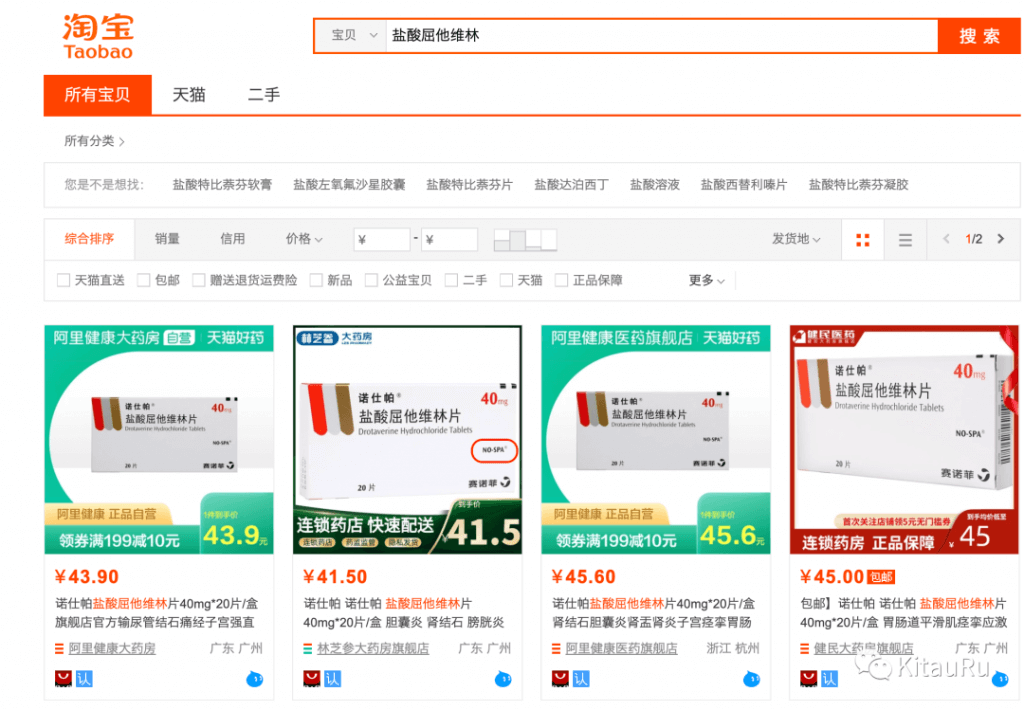Click the minimum price input box
Screen dimensions: 1024x710
click(x=382, y=240)
